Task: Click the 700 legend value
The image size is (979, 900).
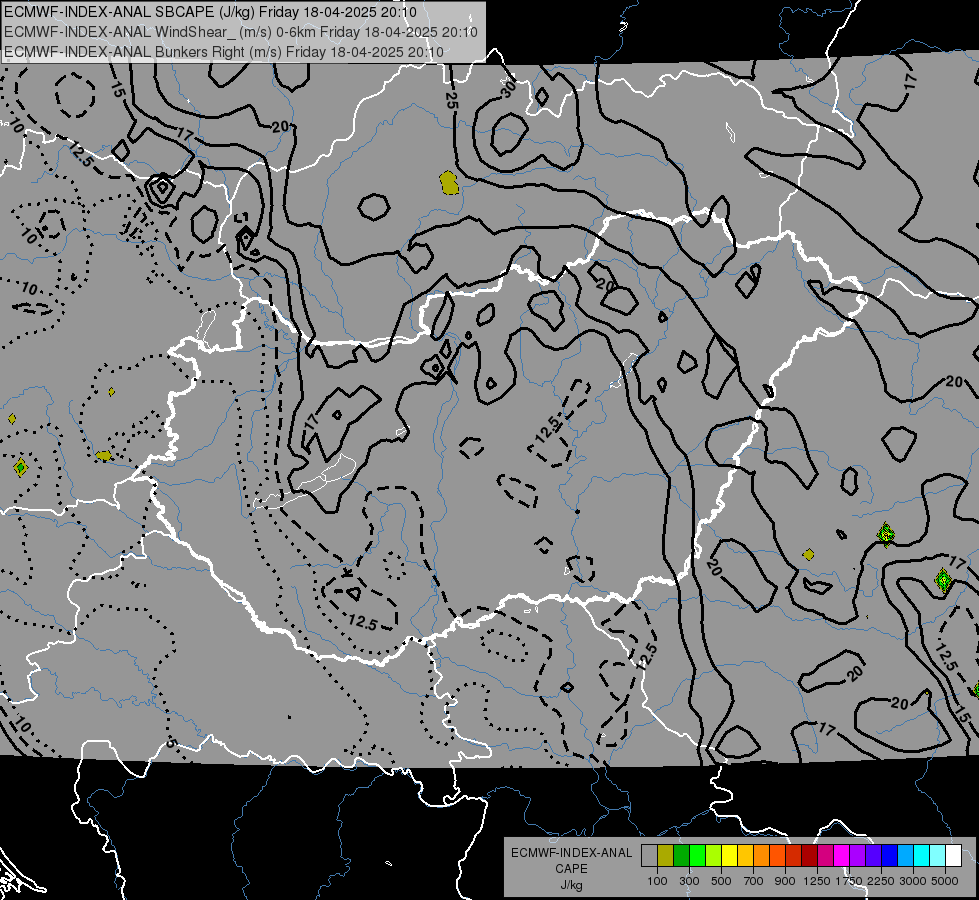Action: tap(754, 881)
